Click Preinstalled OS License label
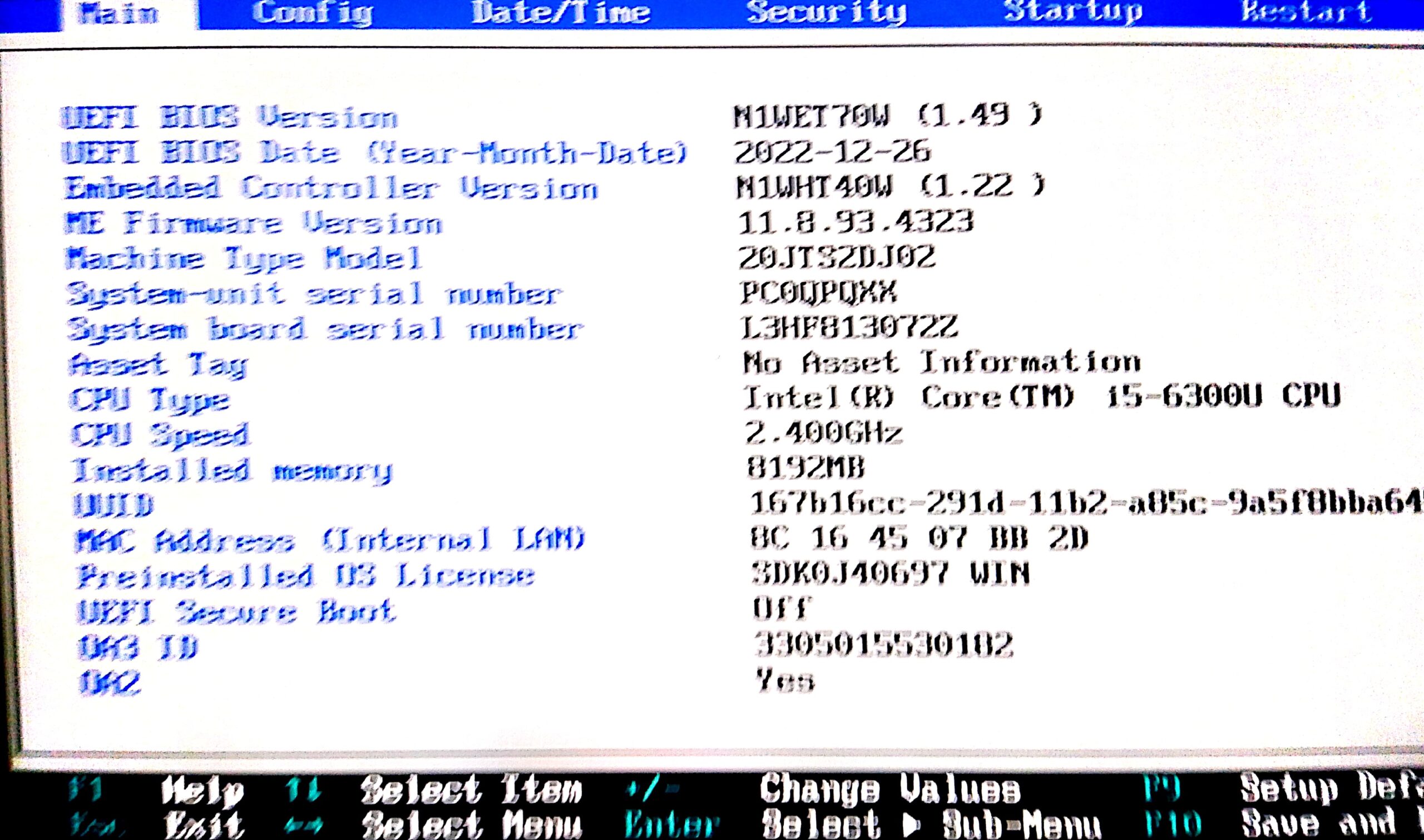This screenshot has height=840, width=1424. click(306, 576)
